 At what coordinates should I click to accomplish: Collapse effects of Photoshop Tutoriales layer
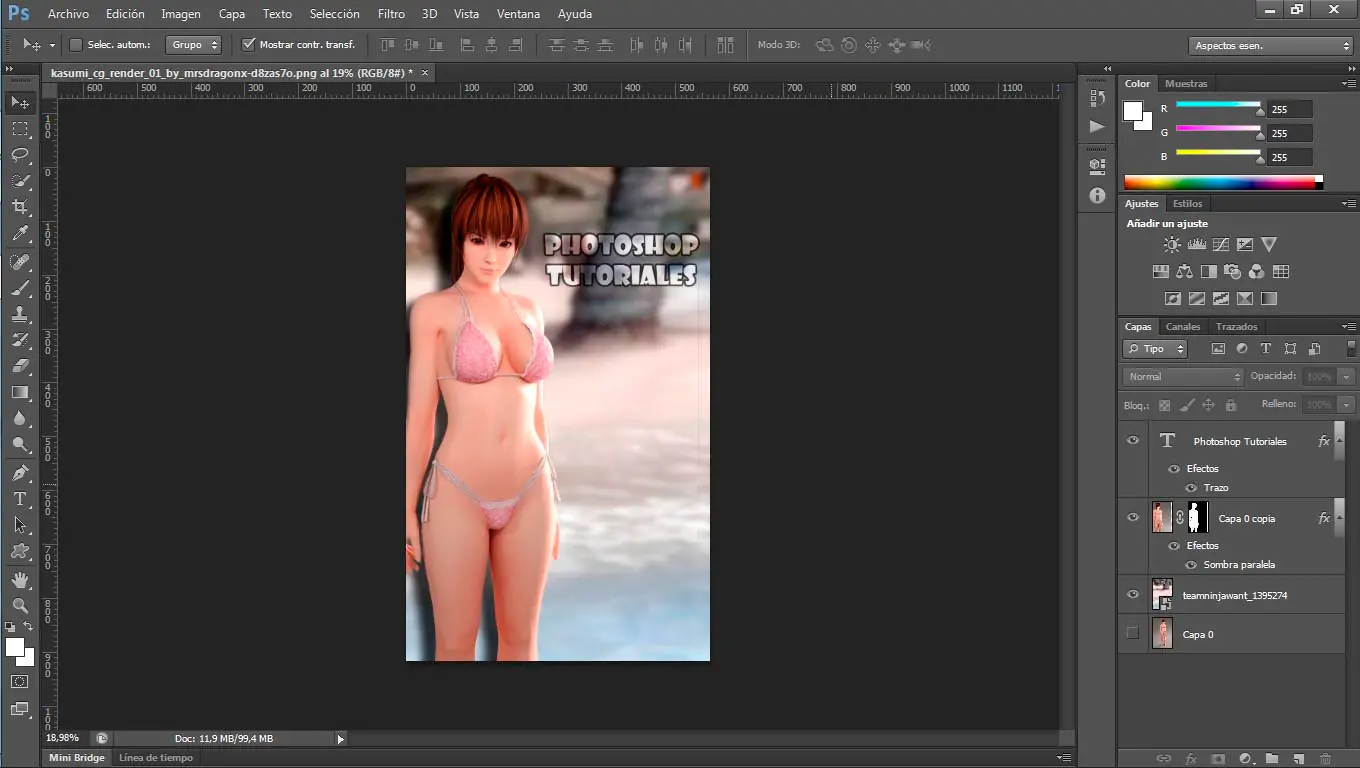tap(1340, 441)
